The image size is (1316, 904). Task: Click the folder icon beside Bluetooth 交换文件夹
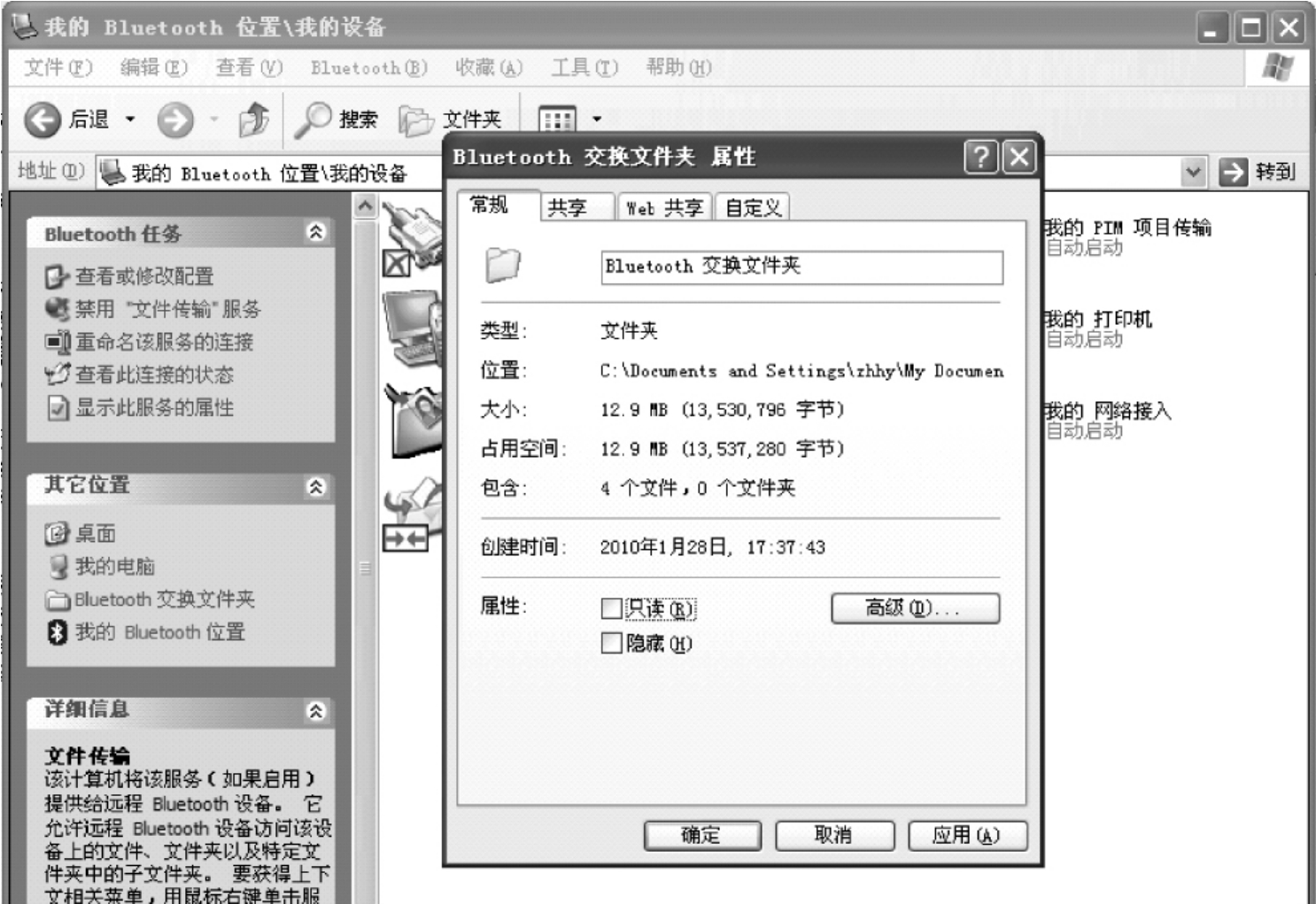point(58,600)
